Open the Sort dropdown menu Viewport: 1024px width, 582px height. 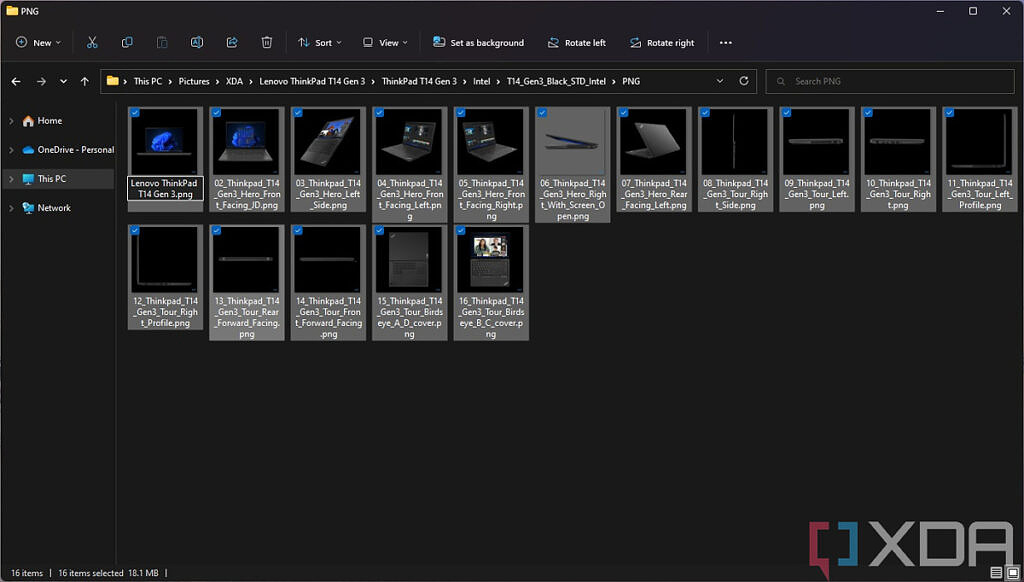pyautogui.click(x=320, y=43)
